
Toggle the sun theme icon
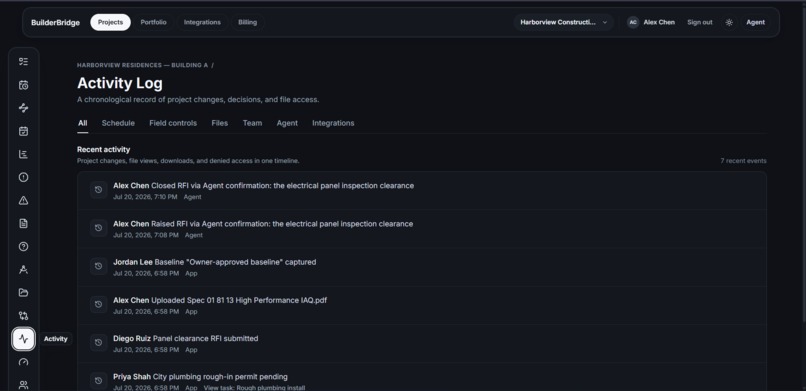pyautogui.click(x=729, y=22)
